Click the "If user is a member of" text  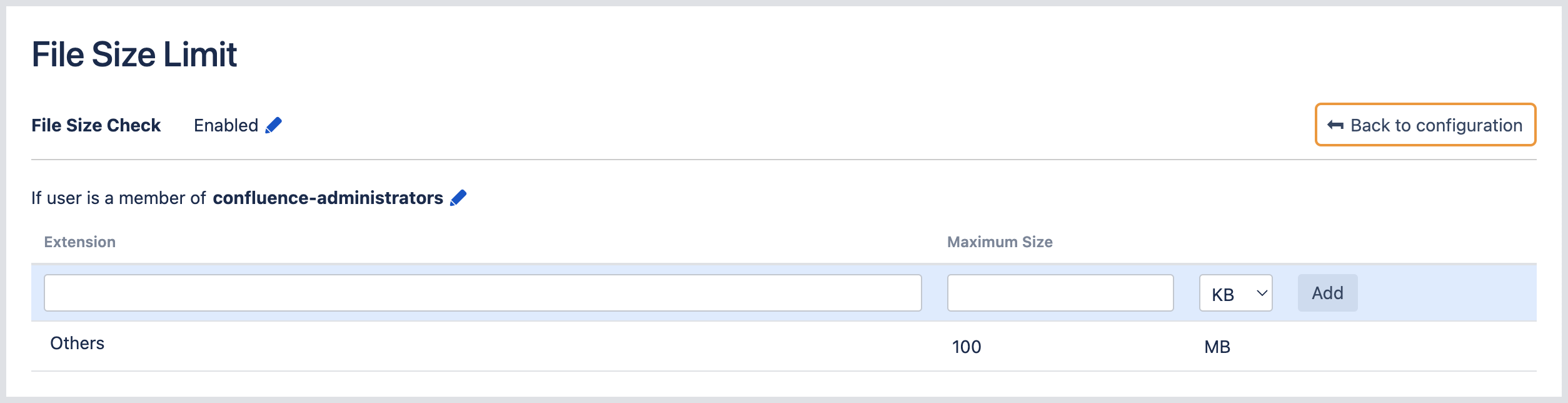coord(118,198)
